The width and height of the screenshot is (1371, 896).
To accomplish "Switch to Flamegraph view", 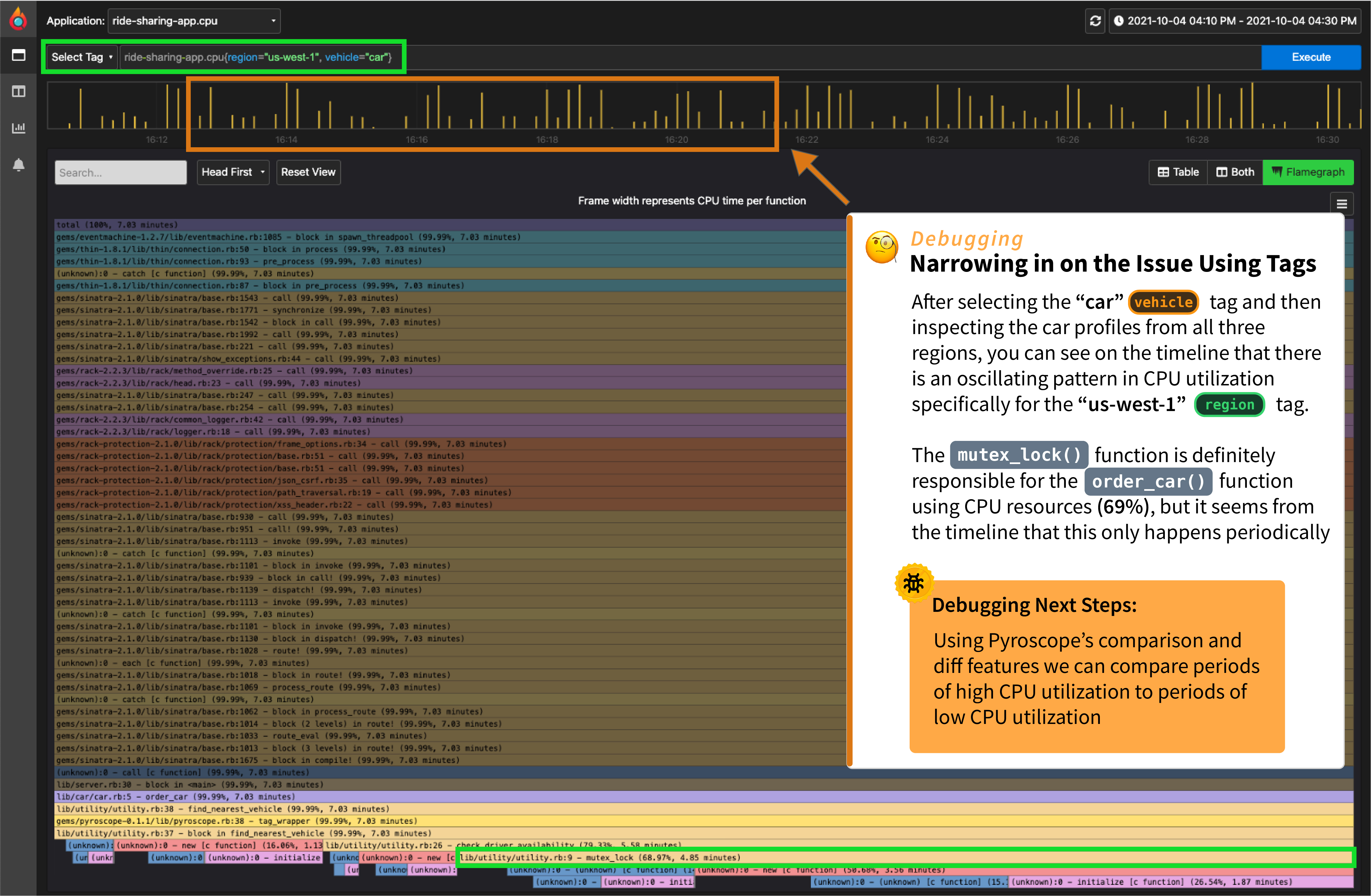I will coord(1308,172).
